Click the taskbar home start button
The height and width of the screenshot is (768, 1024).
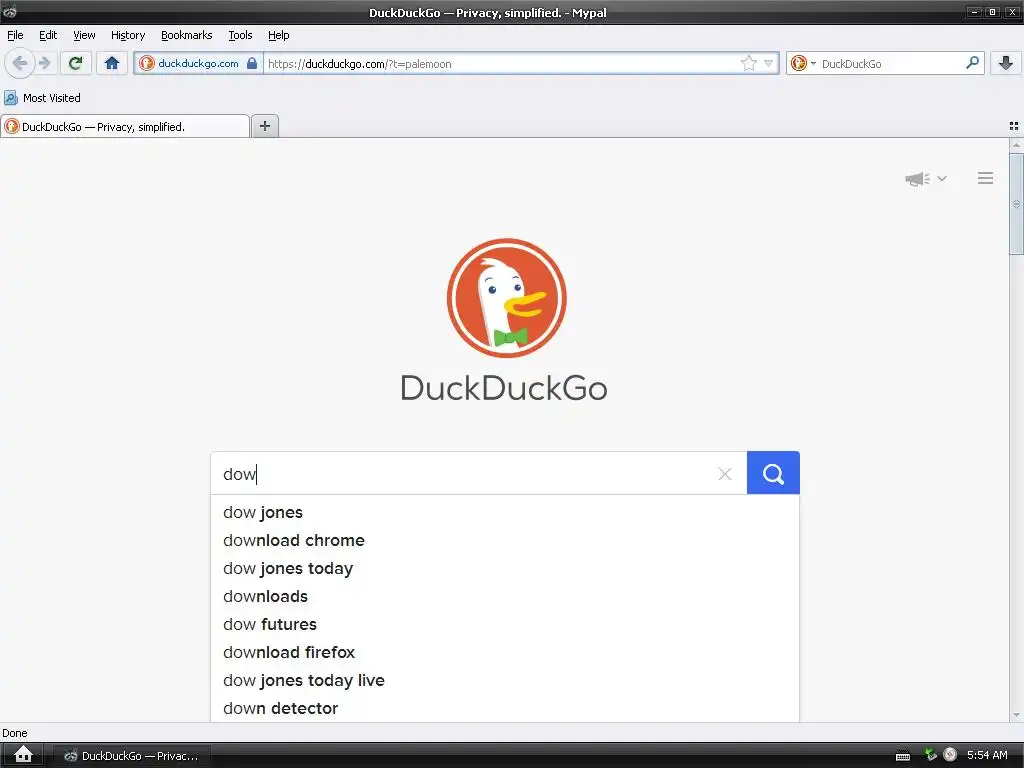pos(24,754)
